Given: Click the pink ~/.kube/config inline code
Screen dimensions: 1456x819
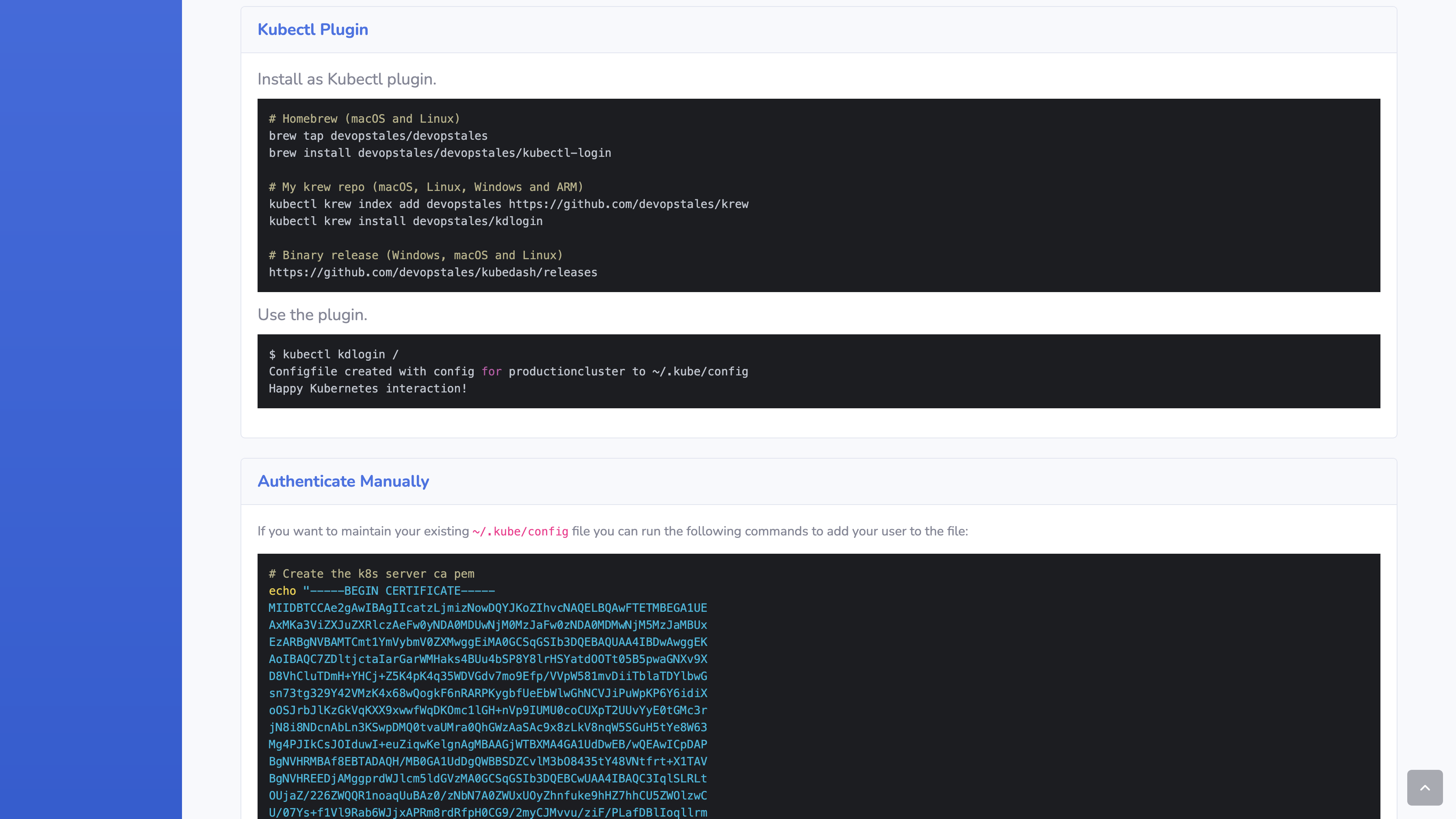Looking at the screenshot, I should coord(520,531).
